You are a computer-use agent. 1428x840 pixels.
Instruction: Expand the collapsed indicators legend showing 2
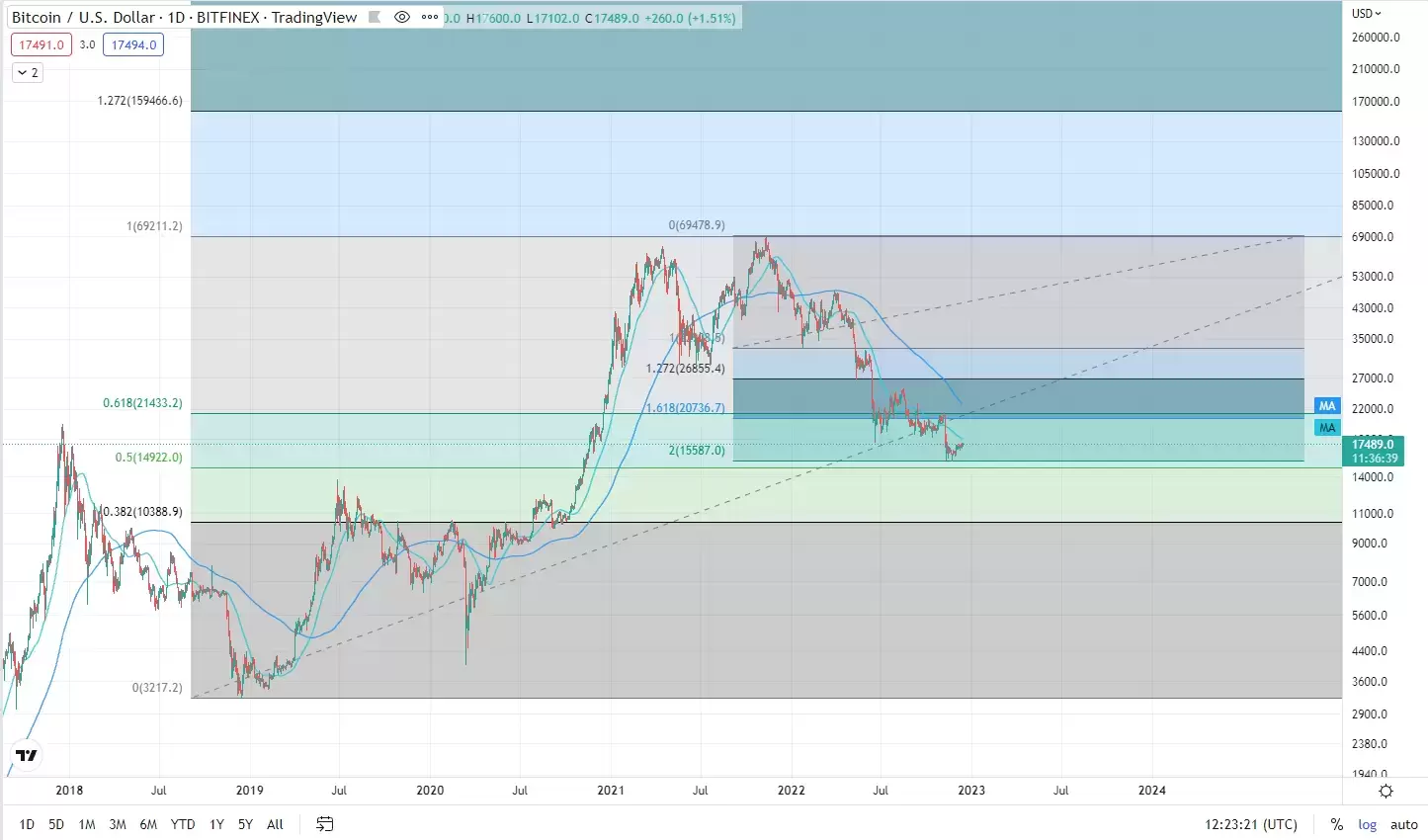(28, 72)
